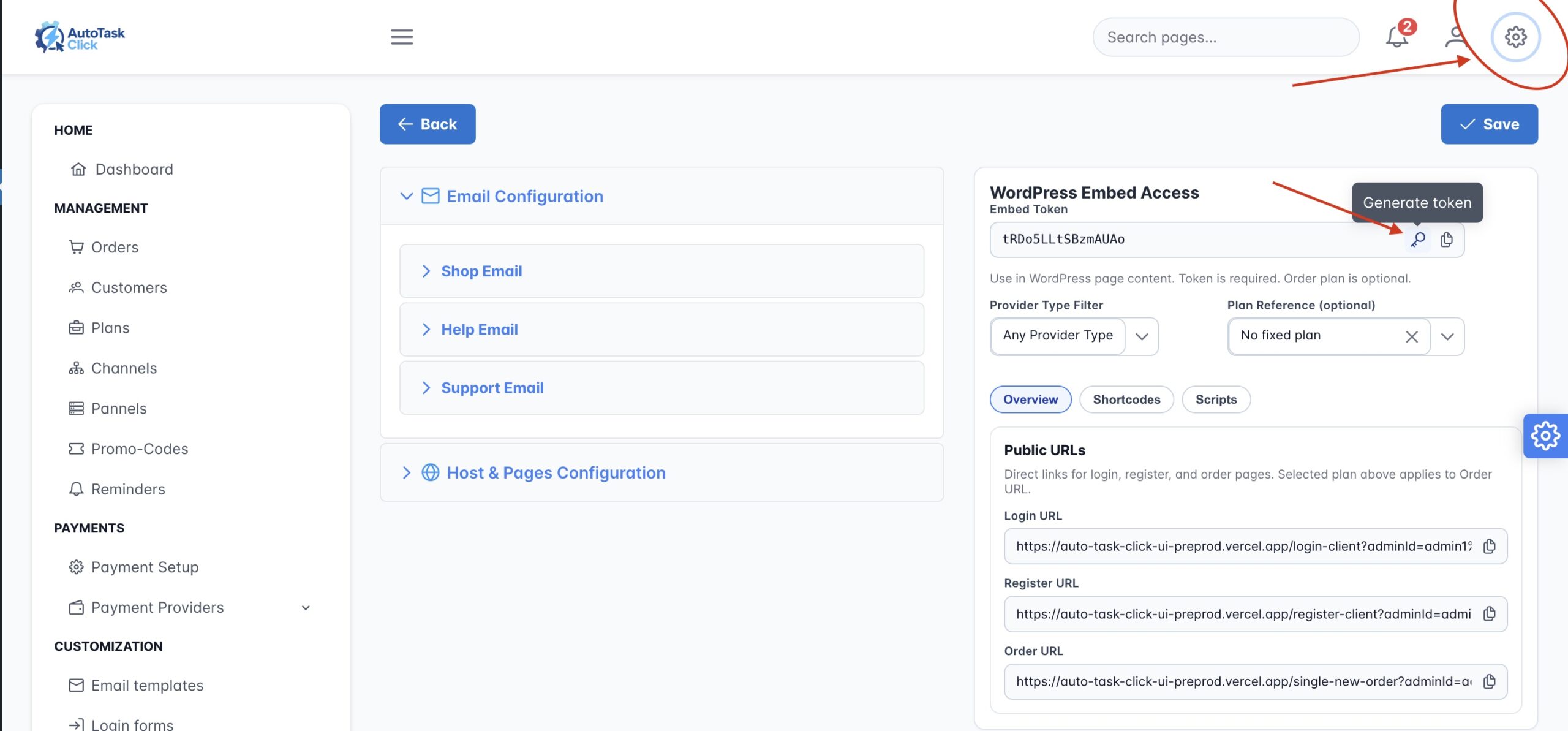Open Email templates in the sidebar

click(136, 685)
